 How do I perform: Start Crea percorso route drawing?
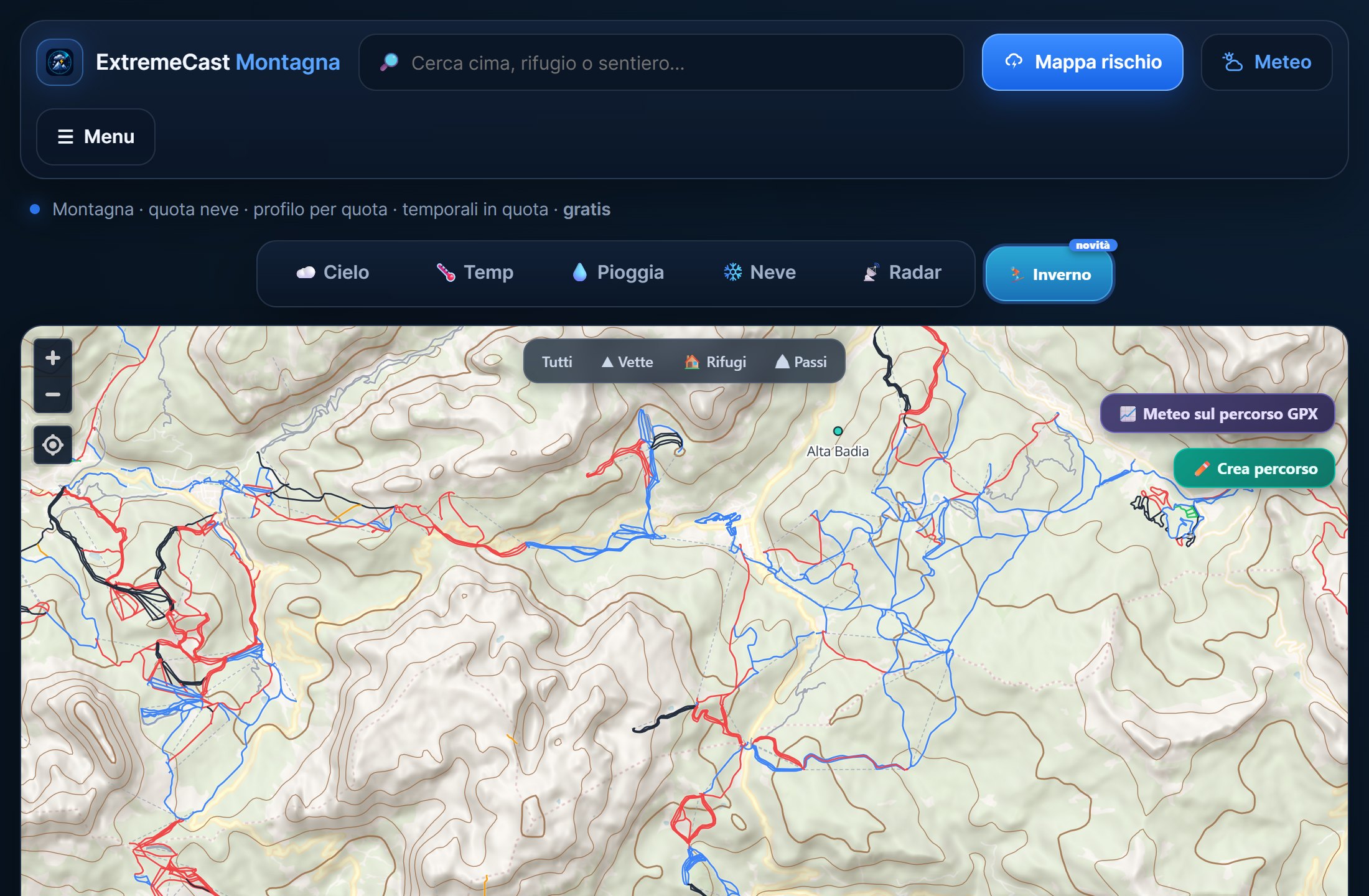[x=1255, y=469]
